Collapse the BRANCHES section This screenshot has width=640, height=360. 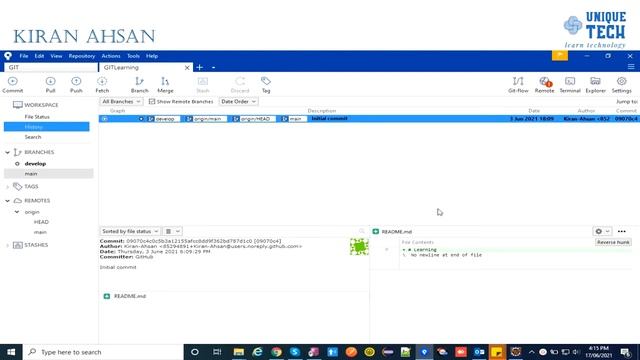7,152
